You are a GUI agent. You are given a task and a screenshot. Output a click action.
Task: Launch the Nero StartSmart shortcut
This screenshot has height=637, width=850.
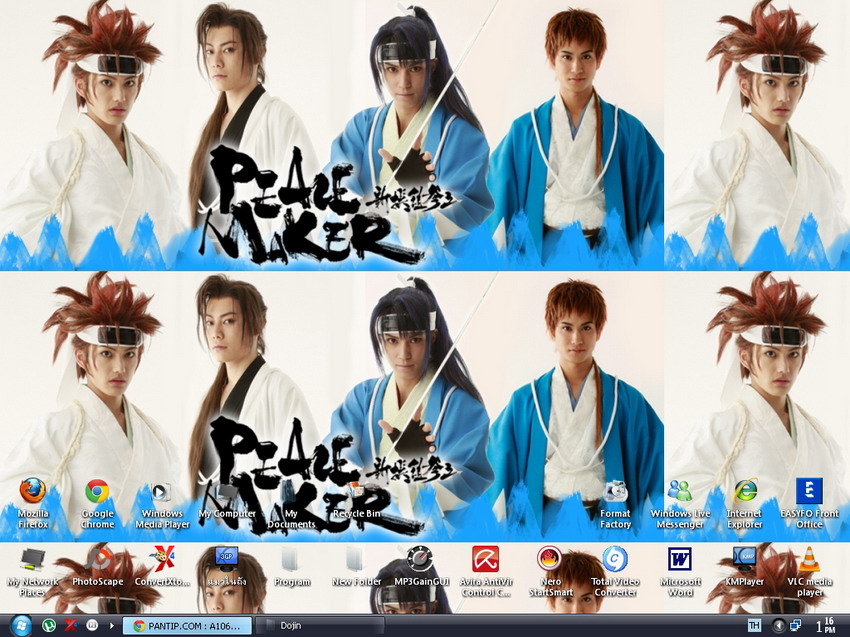550,572
